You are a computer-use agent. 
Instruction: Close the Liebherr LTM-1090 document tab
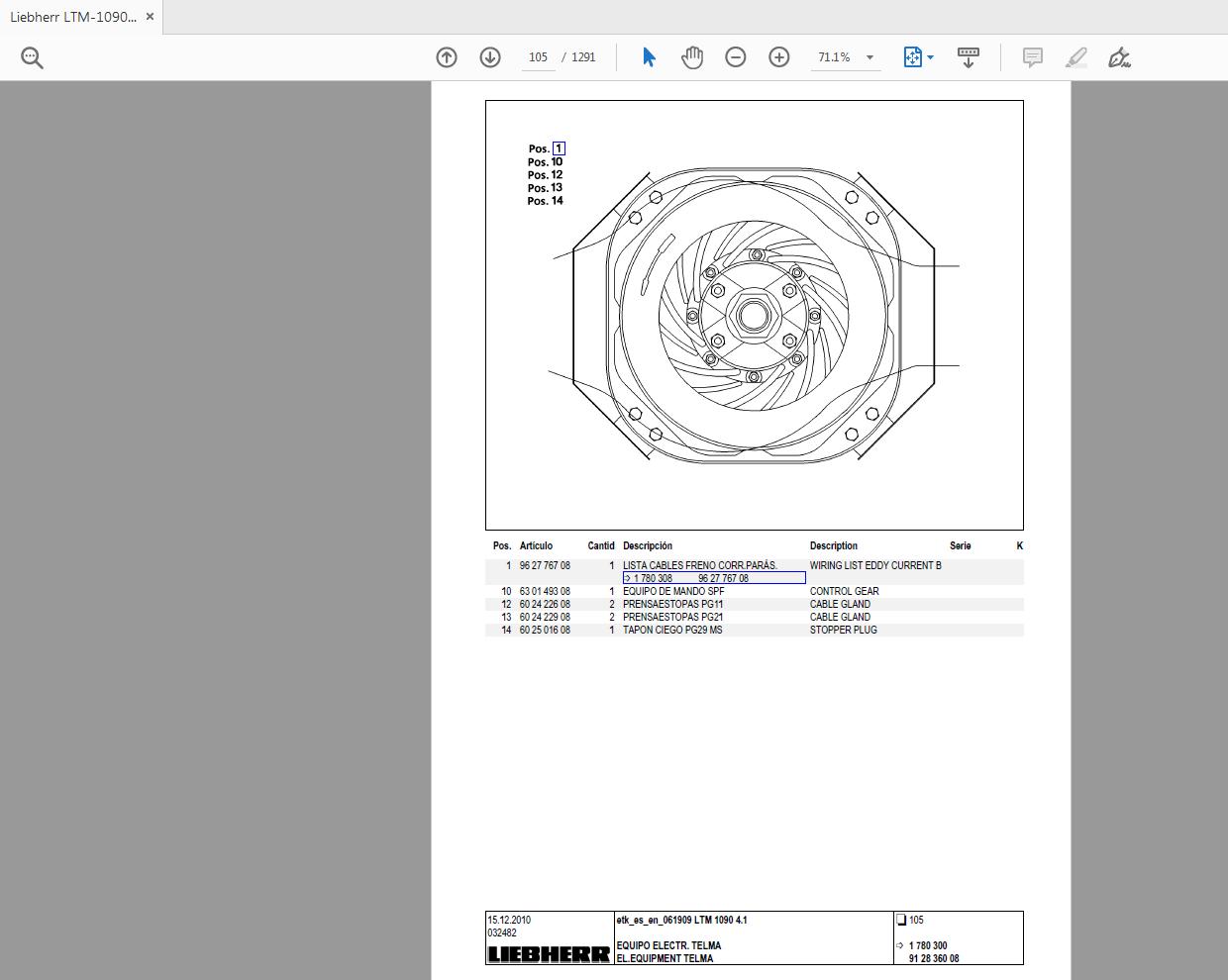pos(150,17)
